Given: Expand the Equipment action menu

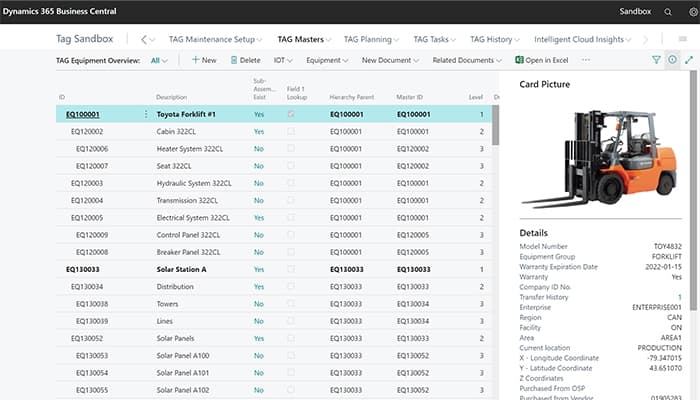Looking at the screenshot, I should (x=327, y=60).
